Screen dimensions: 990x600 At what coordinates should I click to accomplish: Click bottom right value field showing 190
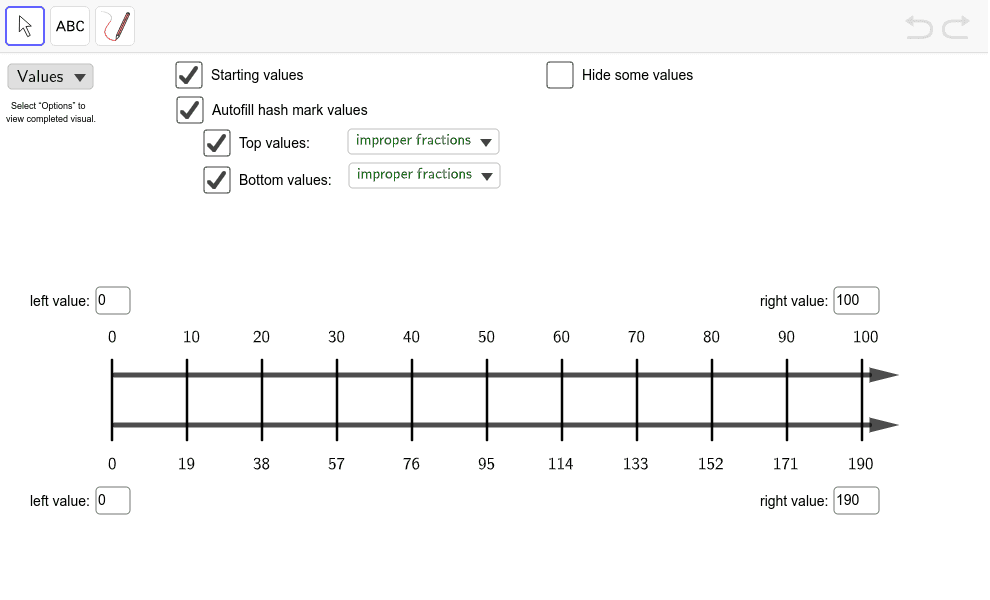tap(856, 500)
